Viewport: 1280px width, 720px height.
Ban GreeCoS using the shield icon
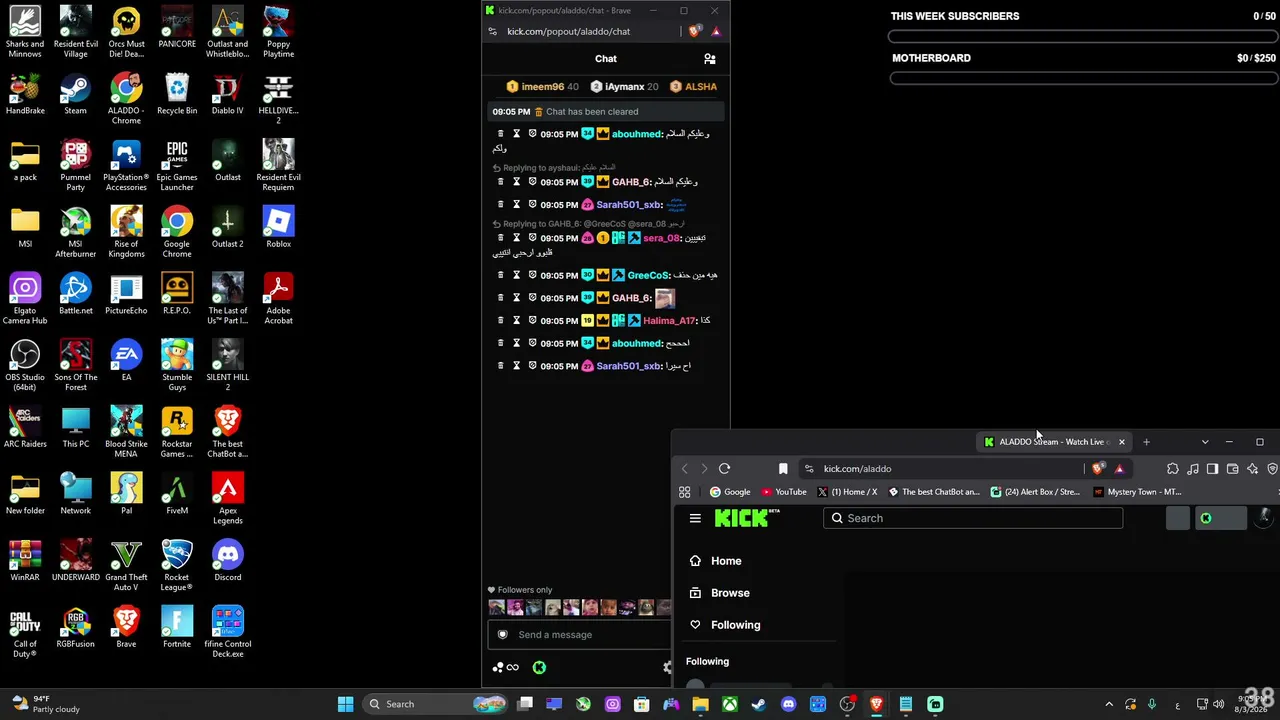[x=533, y=275]
